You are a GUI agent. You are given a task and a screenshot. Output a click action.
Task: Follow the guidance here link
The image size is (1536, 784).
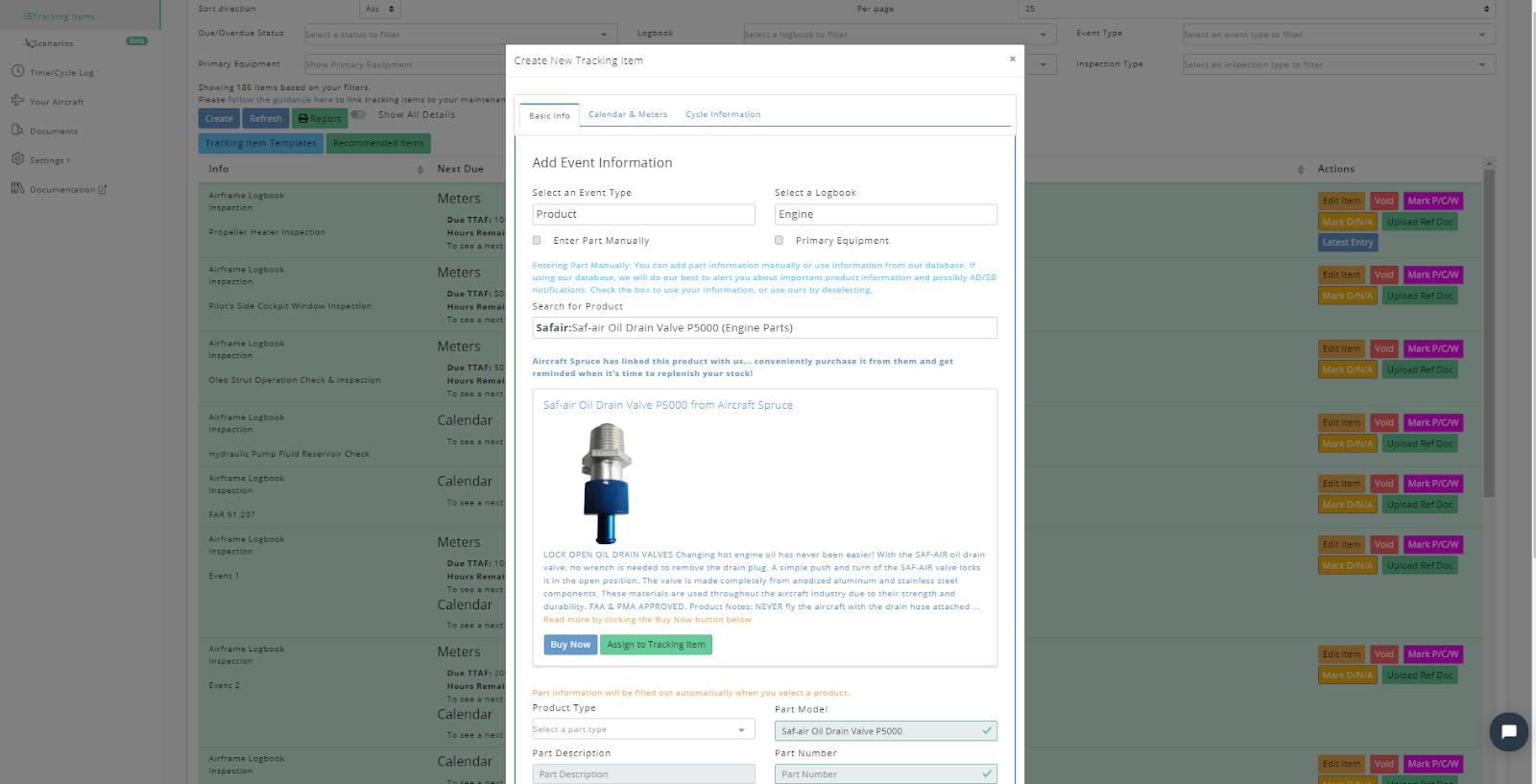point(280,100)
